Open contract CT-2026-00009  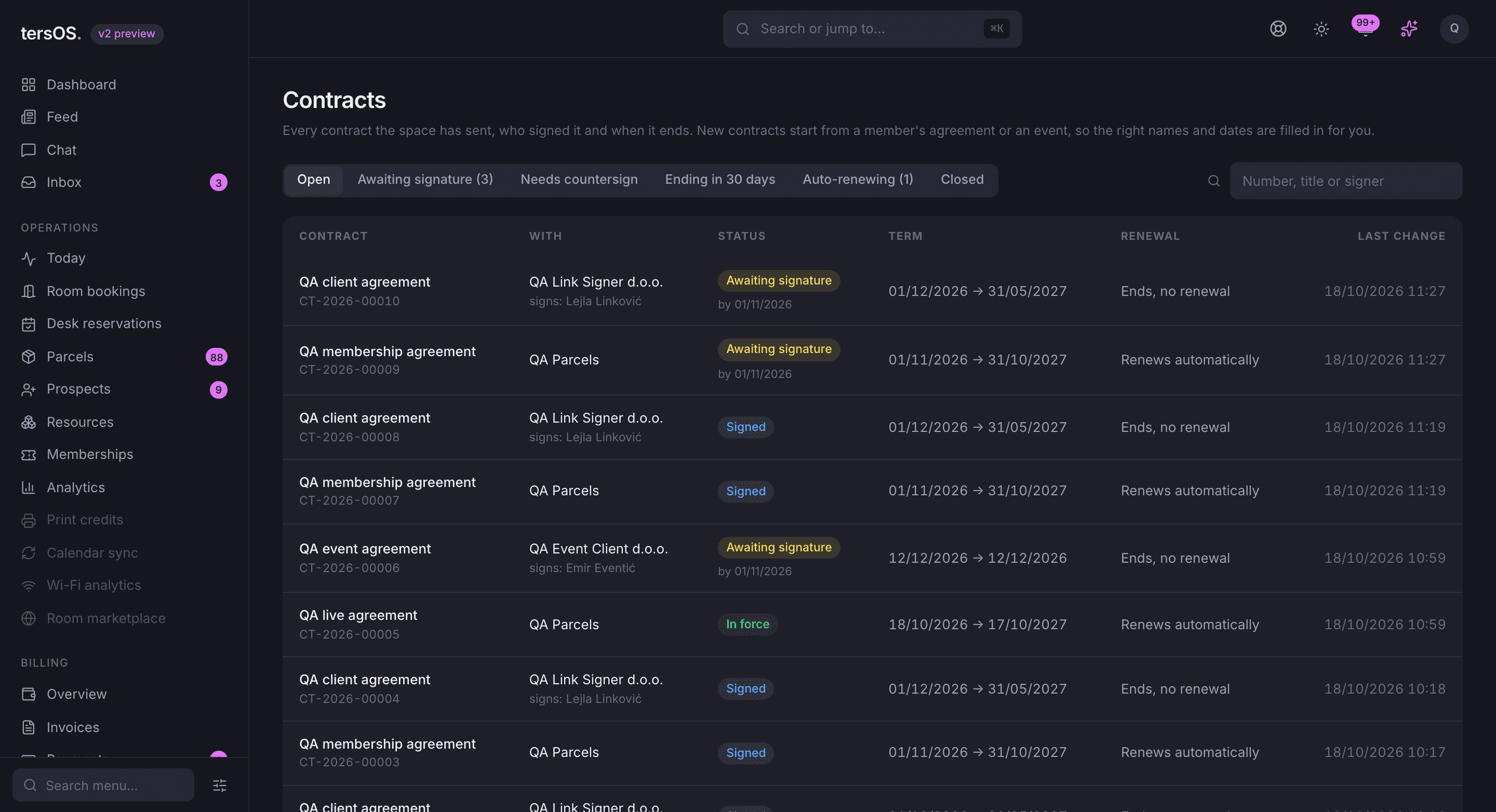coord(872,360)
